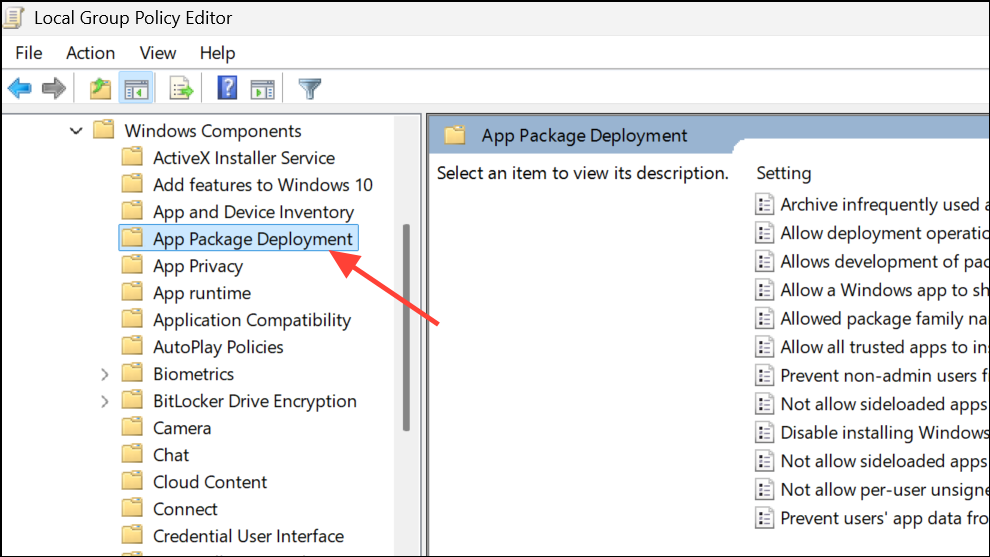Open the Action menu

[90, 53]
